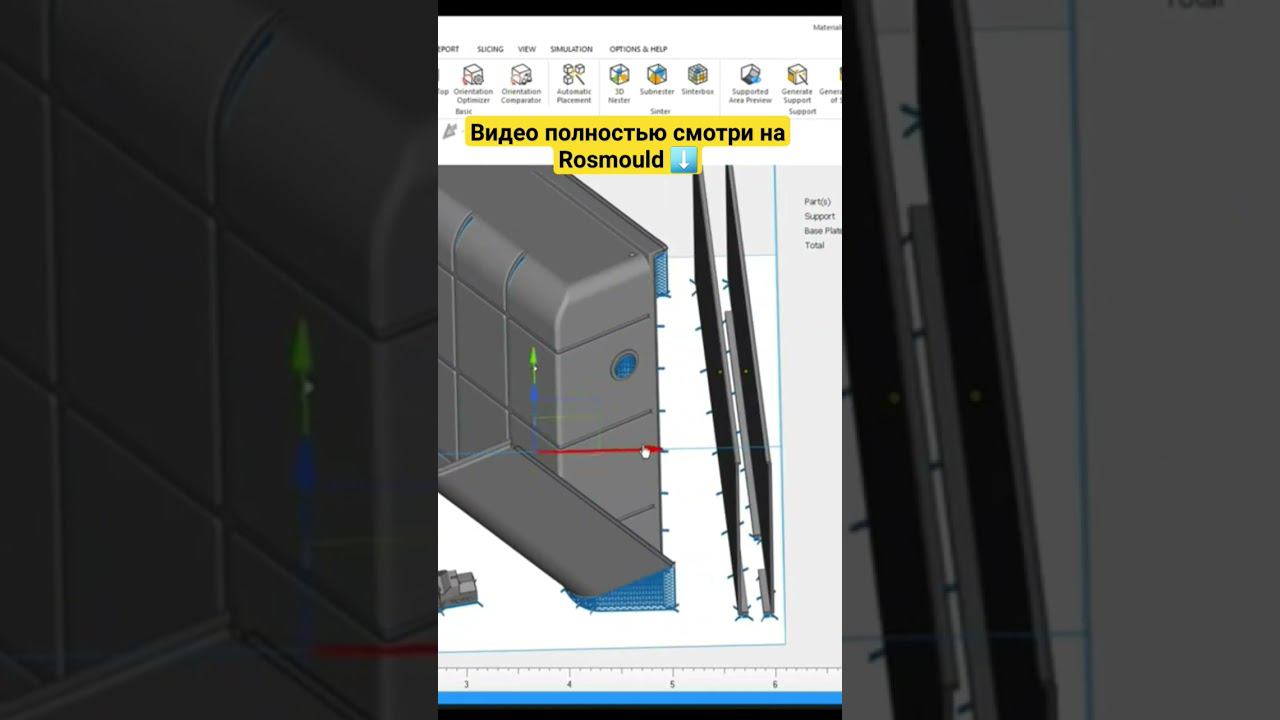Screen dimensions: 1280x720
Task: Grab the green Y-axis gizmo arrow
Action: (533, 358)
